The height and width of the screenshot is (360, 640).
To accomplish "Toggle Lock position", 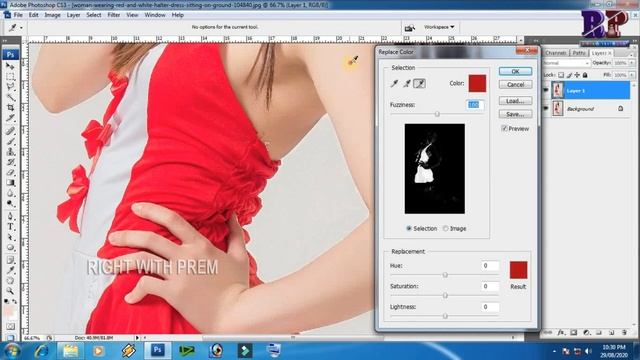I will [x=577, y=75].
